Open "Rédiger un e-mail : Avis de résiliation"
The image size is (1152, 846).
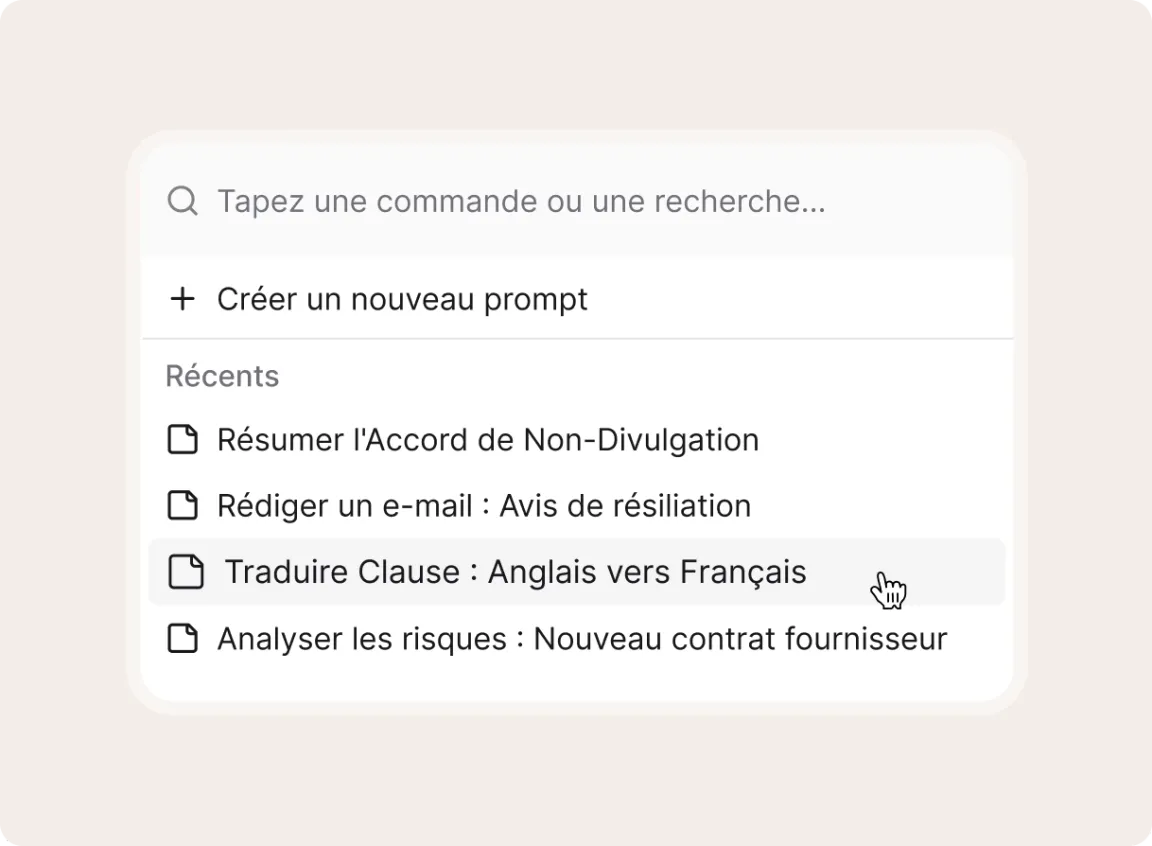click(483, 506)
